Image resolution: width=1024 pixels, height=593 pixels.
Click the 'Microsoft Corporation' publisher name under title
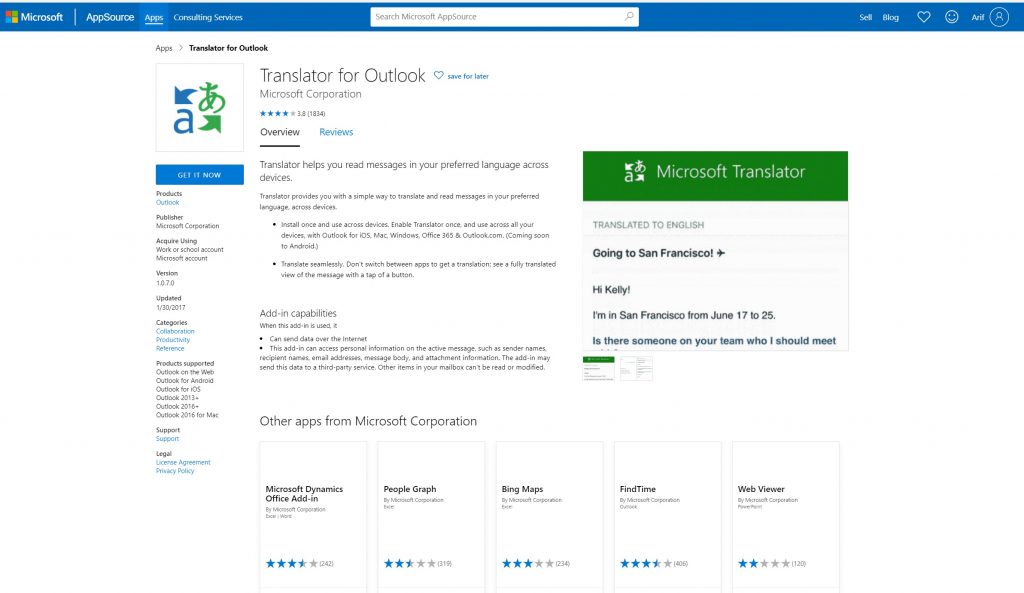tap(310, 94)
